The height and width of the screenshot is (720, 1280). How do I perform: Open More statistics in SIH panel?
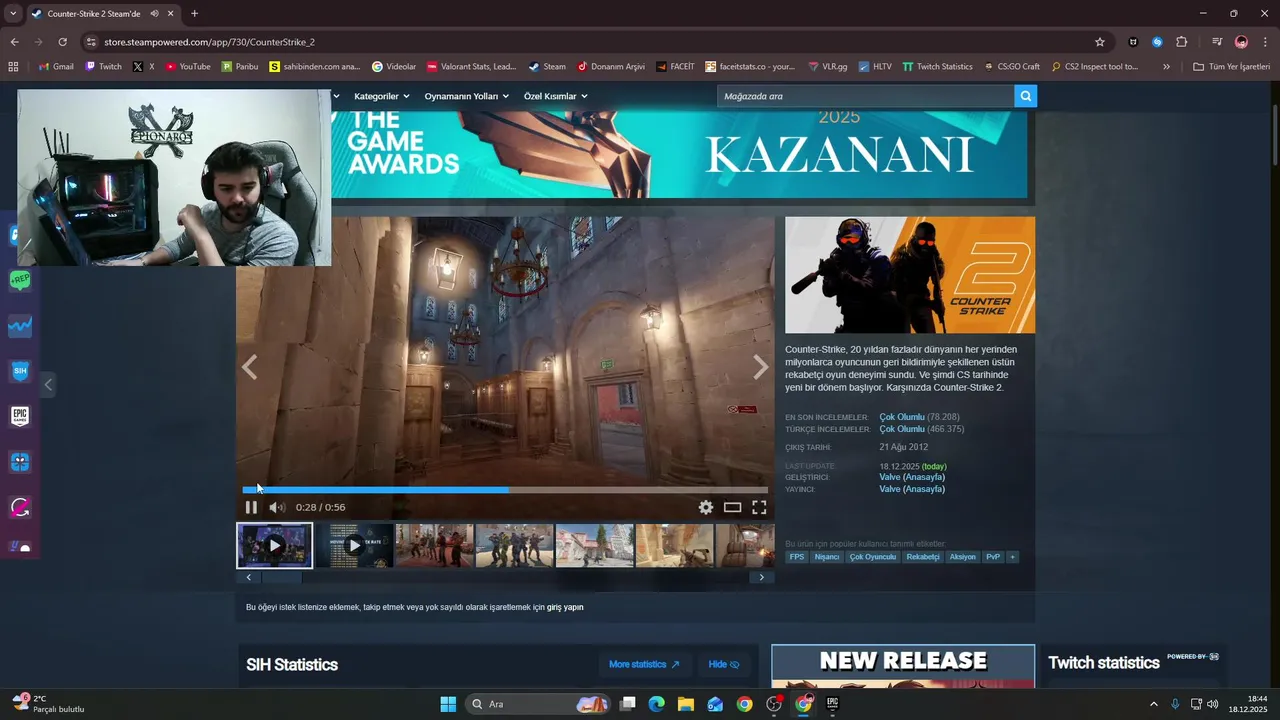click(x=644, y=664)
